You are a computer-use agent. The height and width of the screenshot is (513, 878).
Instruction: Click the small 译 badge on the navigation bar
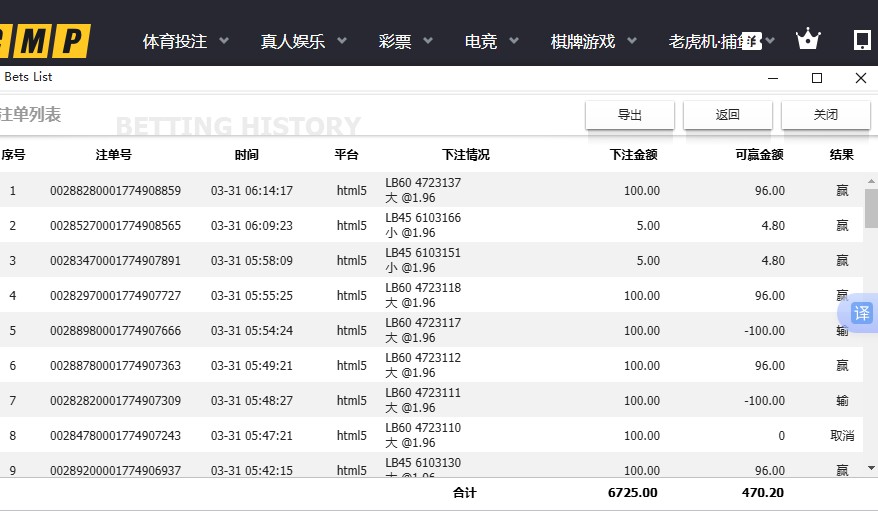pyautogui.click(x=754, y=40)
